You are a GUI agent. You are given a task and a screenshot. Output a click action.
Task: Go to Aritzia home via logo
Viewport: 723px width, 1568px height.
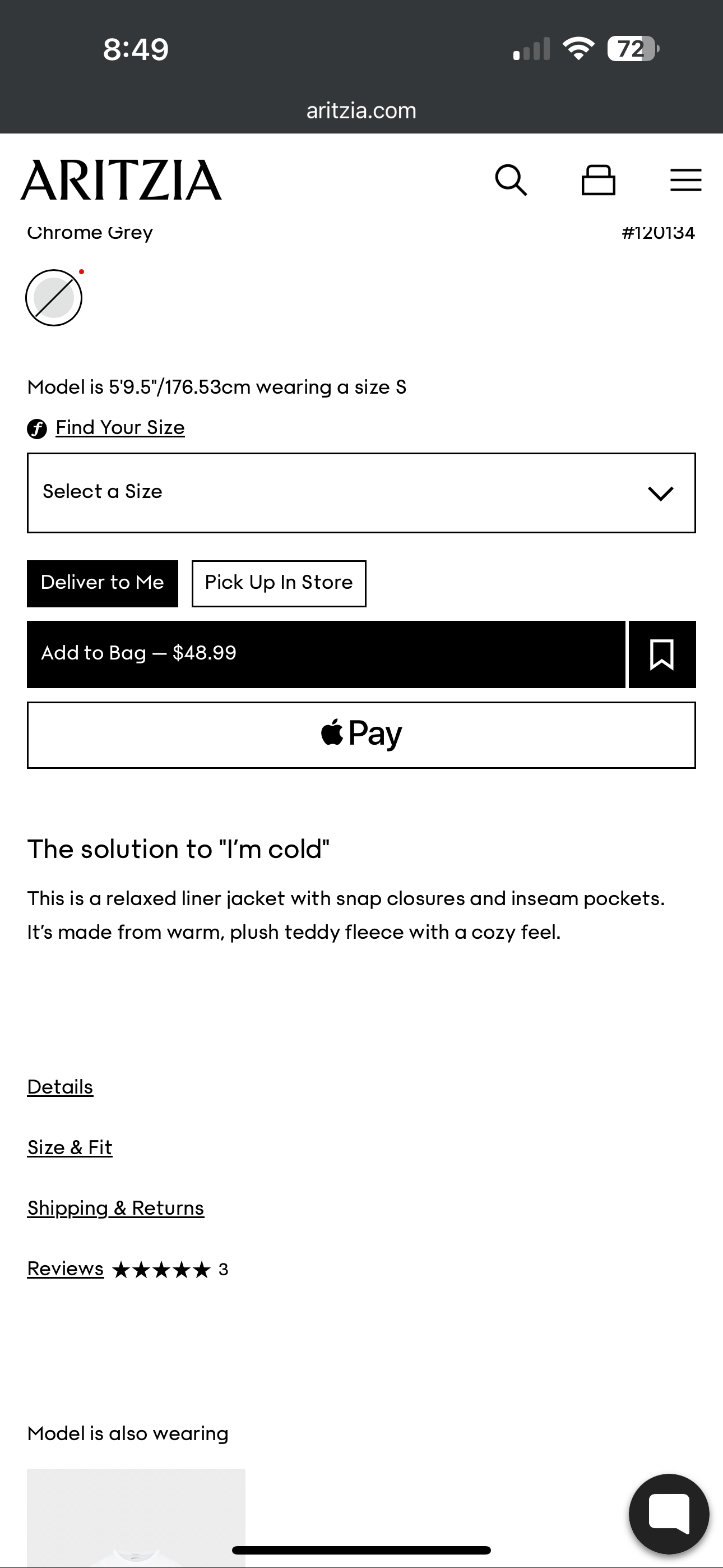[121, 180]
